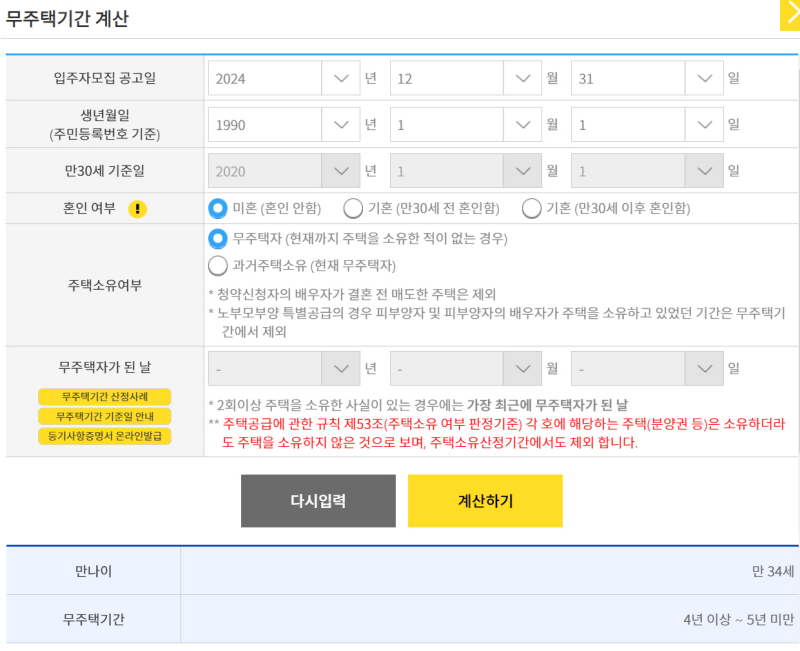
Task: Open the 무주택자가 된 날 day dropdown
Action: (647, 368)
